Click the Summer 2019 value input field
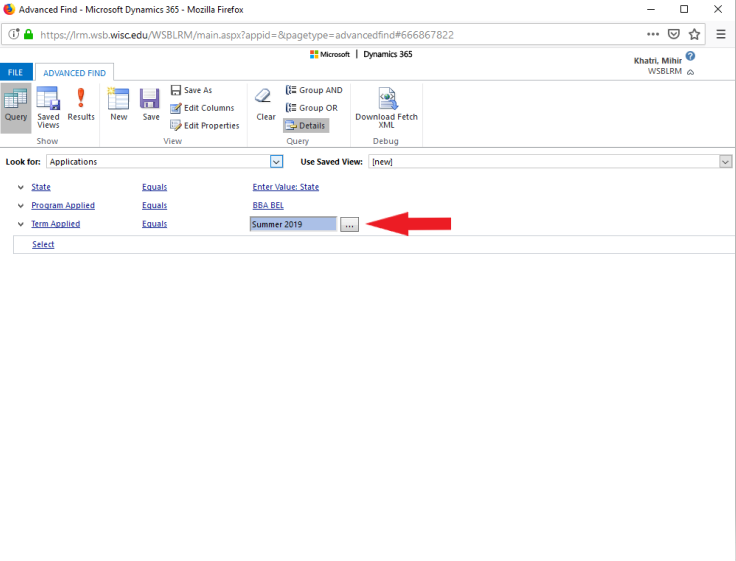This screenshot has height=561, width=736. [293, 225]
